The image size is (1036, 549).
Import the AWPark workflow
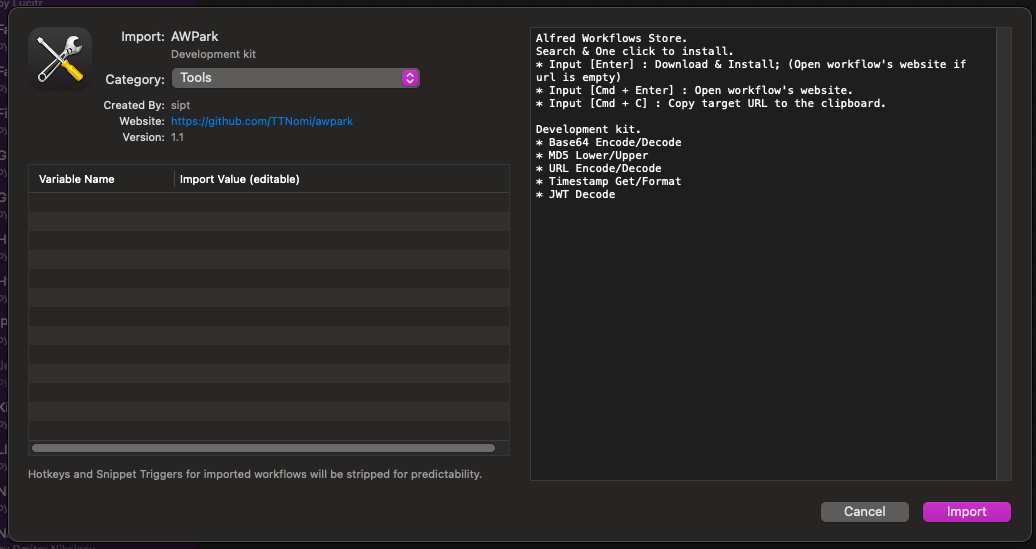pos(966,511)
